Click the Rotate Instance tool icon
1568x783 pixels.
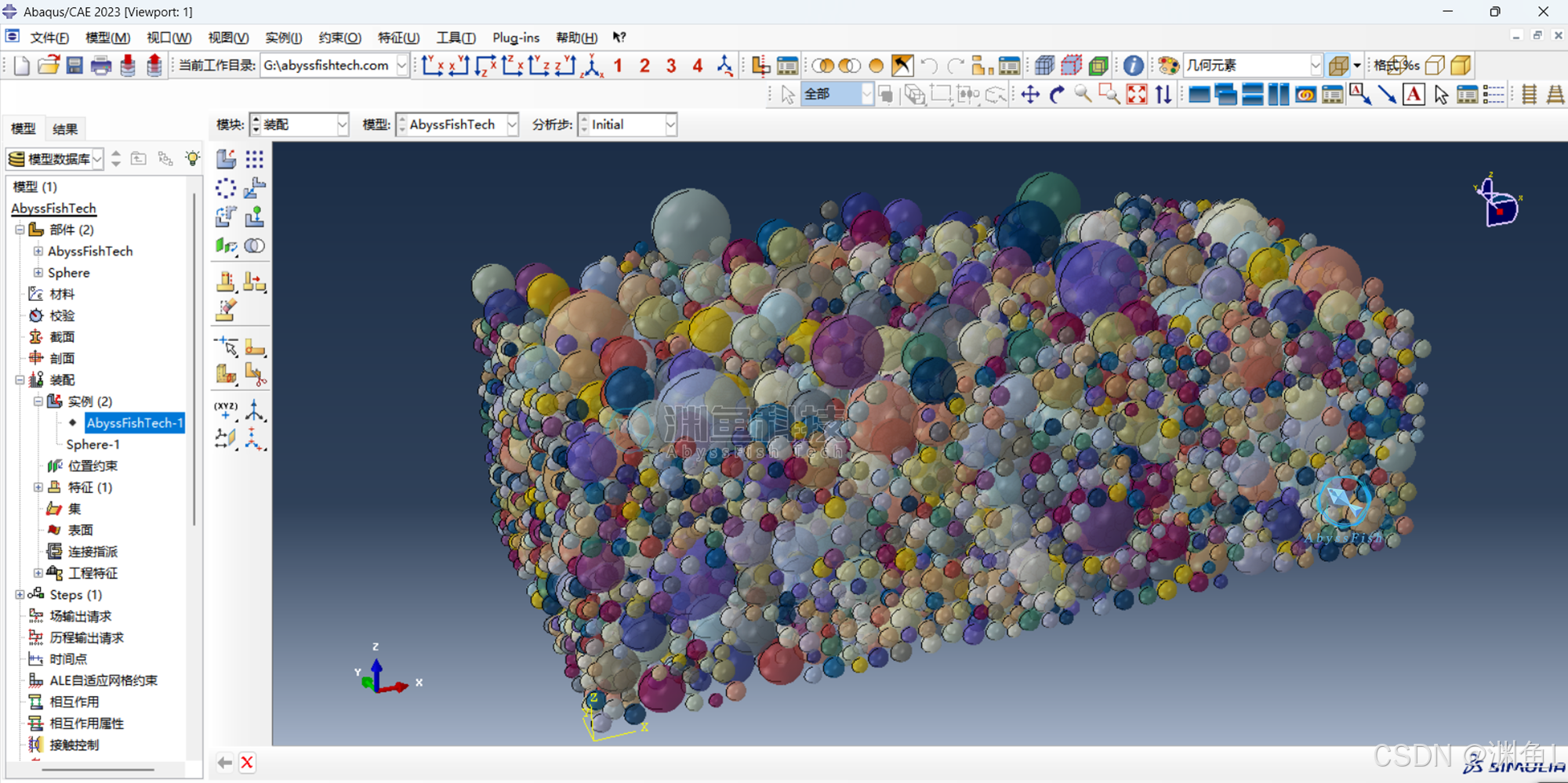coord(226,216)
